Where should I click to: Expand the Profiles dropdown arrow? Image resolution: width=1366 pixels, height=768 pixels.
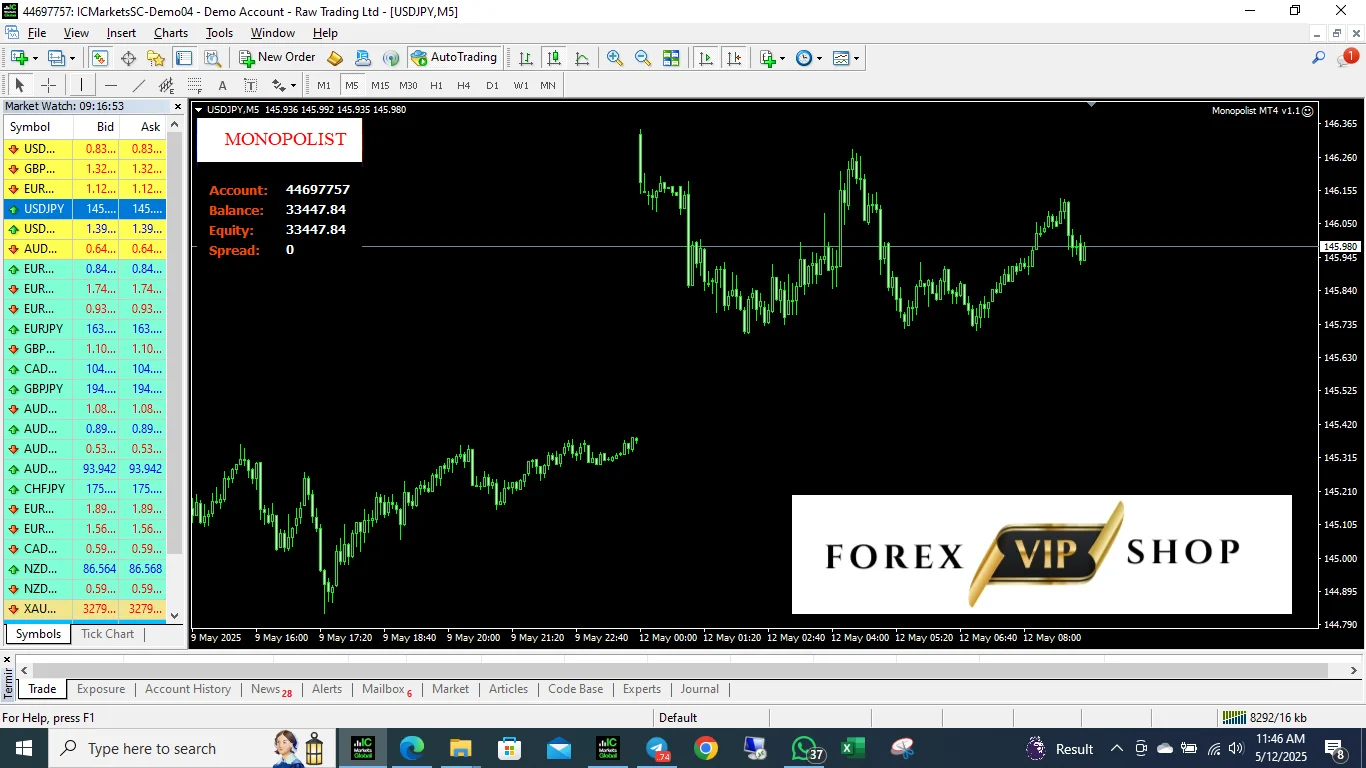tap(72, 58)
